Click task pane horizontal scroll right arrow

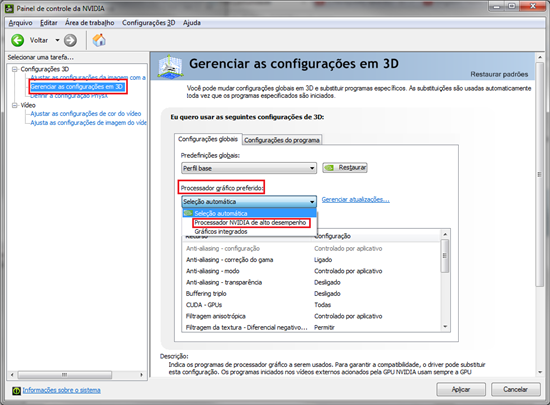tap(141, 375)
